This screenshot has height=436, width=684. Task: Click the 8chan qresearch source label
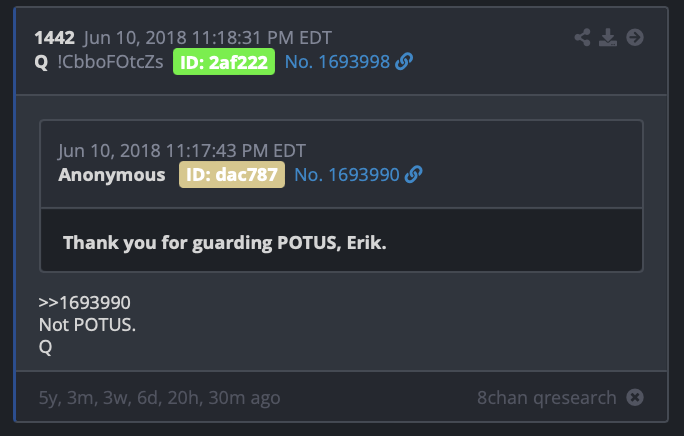coord(547,398)
